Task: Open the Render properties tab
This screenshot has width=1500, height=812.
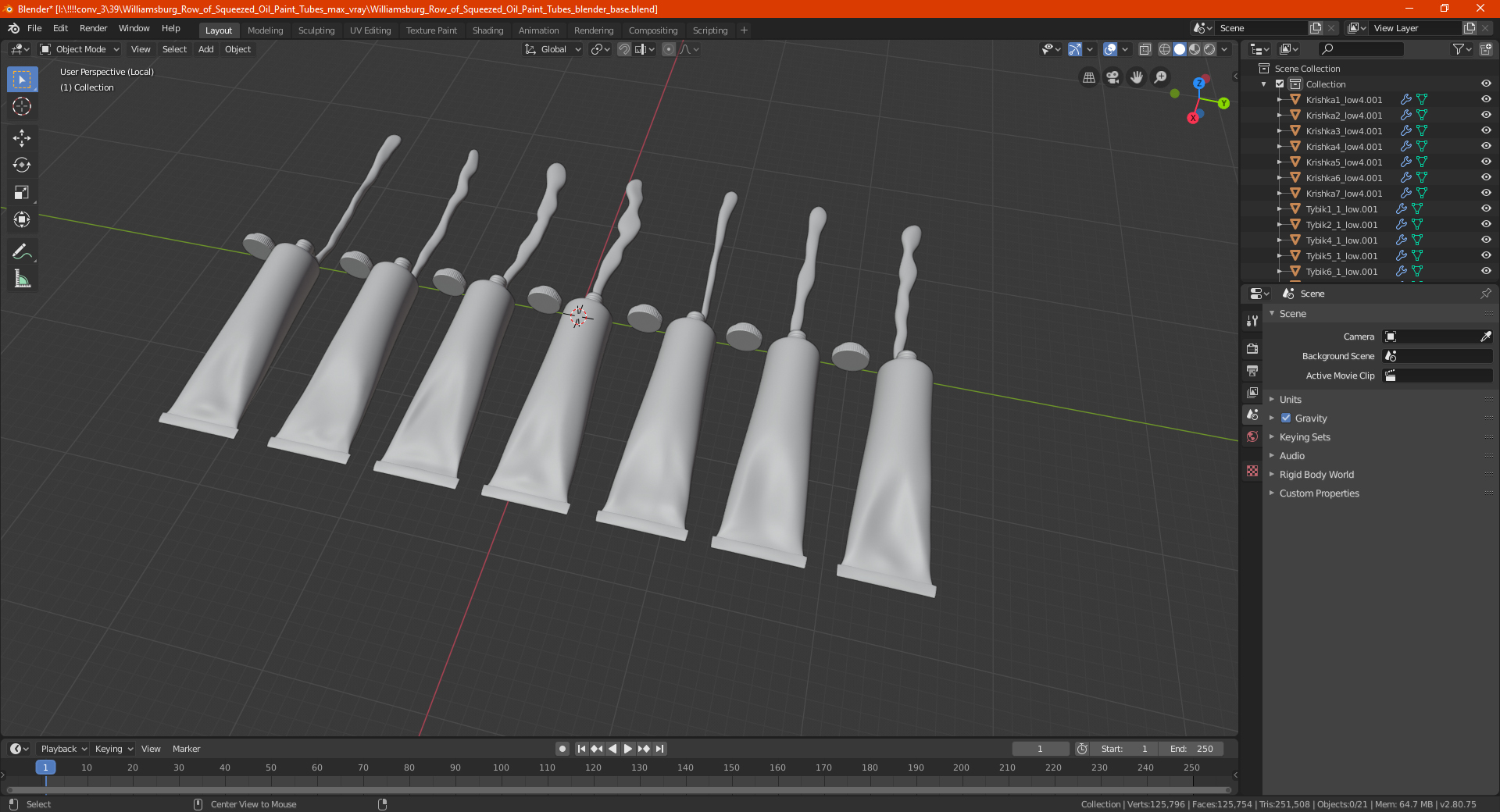Action: point(1252,348)
